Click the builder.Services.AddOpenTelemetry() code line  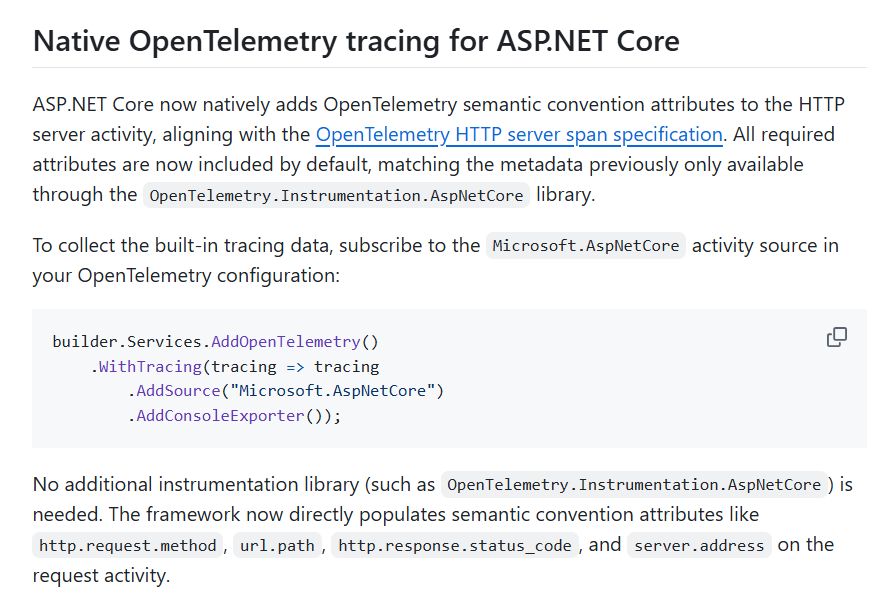tap(215, 341)
